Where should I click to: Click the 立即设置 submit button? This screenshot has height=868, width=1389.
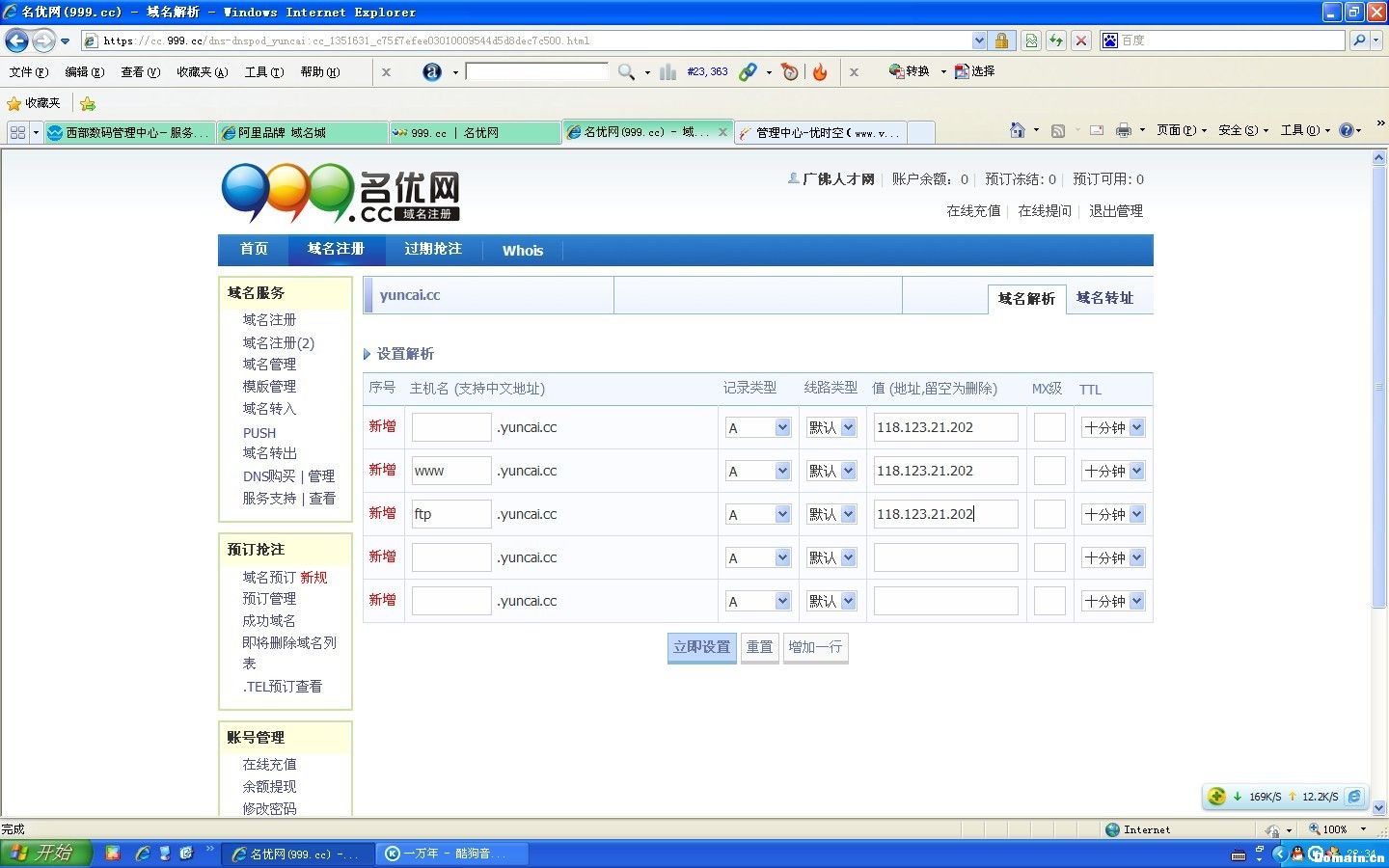tap(701, 647)
